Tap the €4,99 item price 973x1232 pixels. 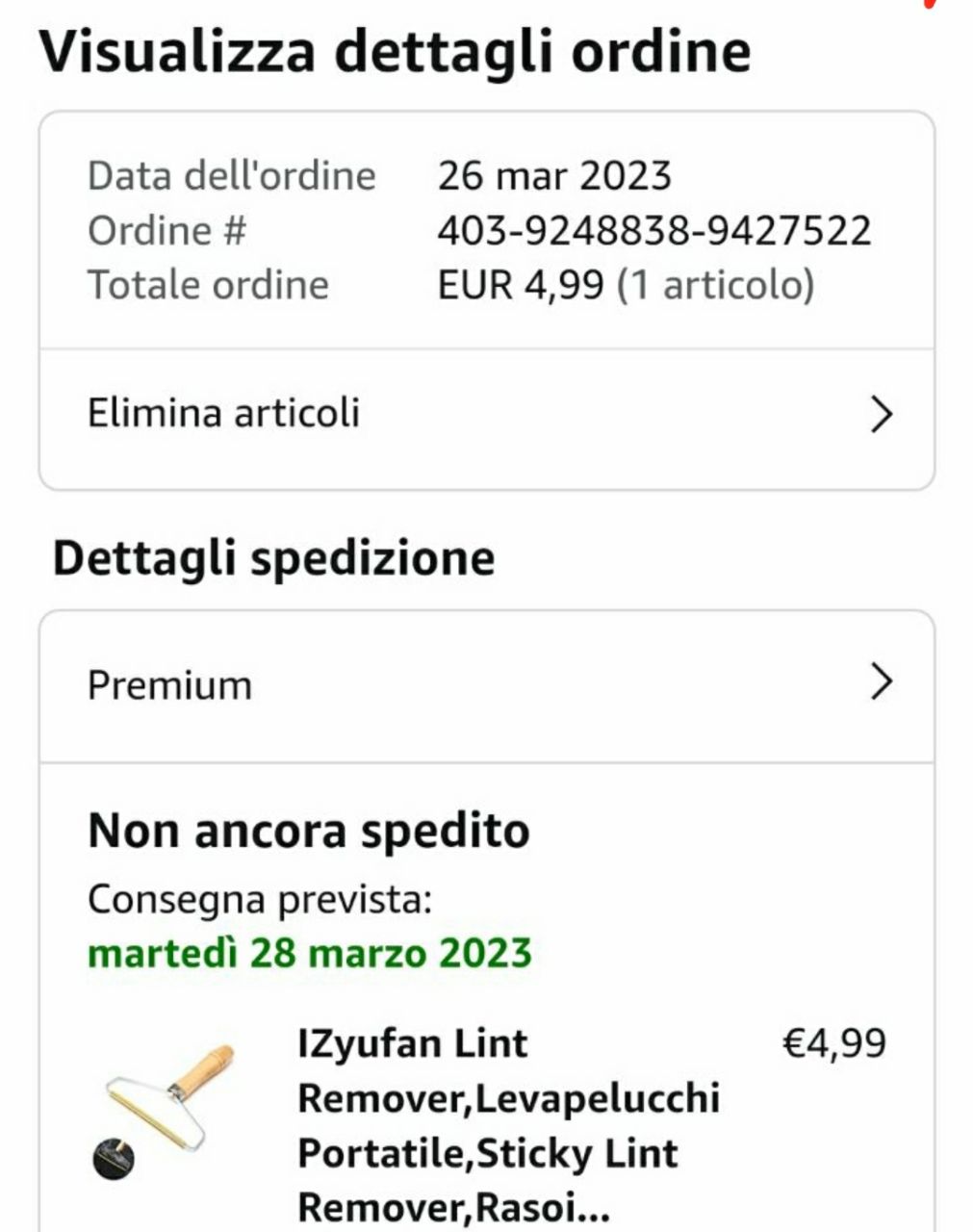[834, 1043]
